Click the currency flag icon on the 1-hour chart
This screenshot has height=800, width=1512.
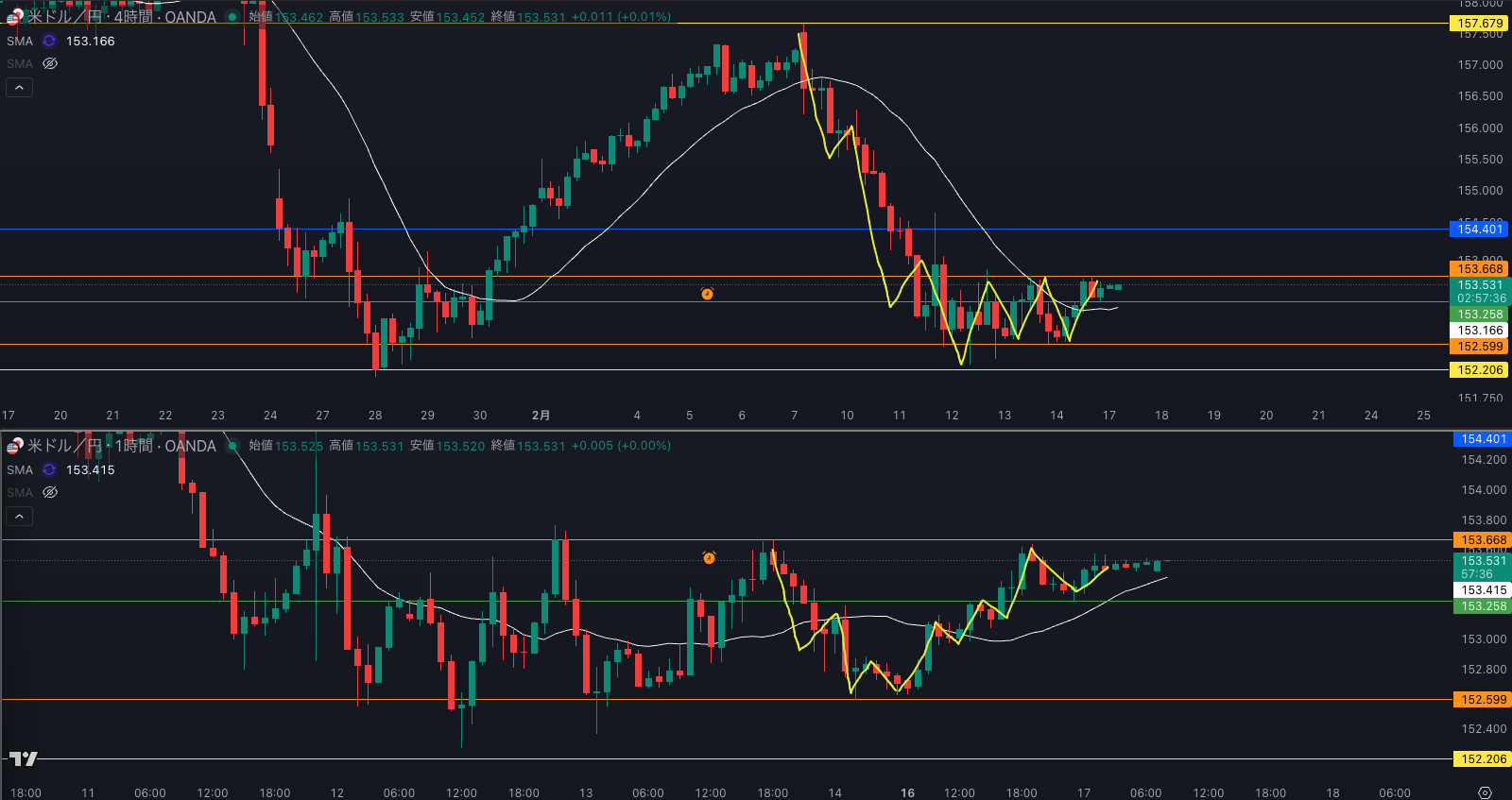[14, 446]
